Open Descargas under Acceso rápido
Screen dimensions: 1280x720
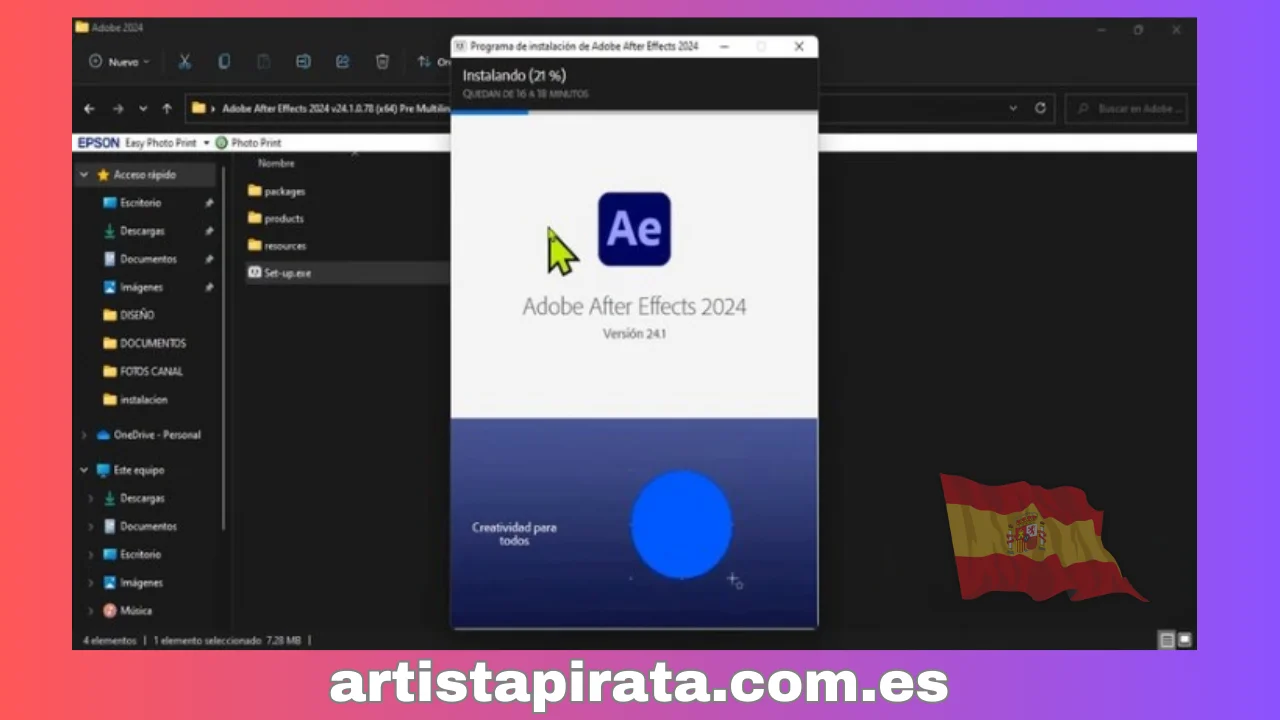pyautogui.click(x=141, y=231)
